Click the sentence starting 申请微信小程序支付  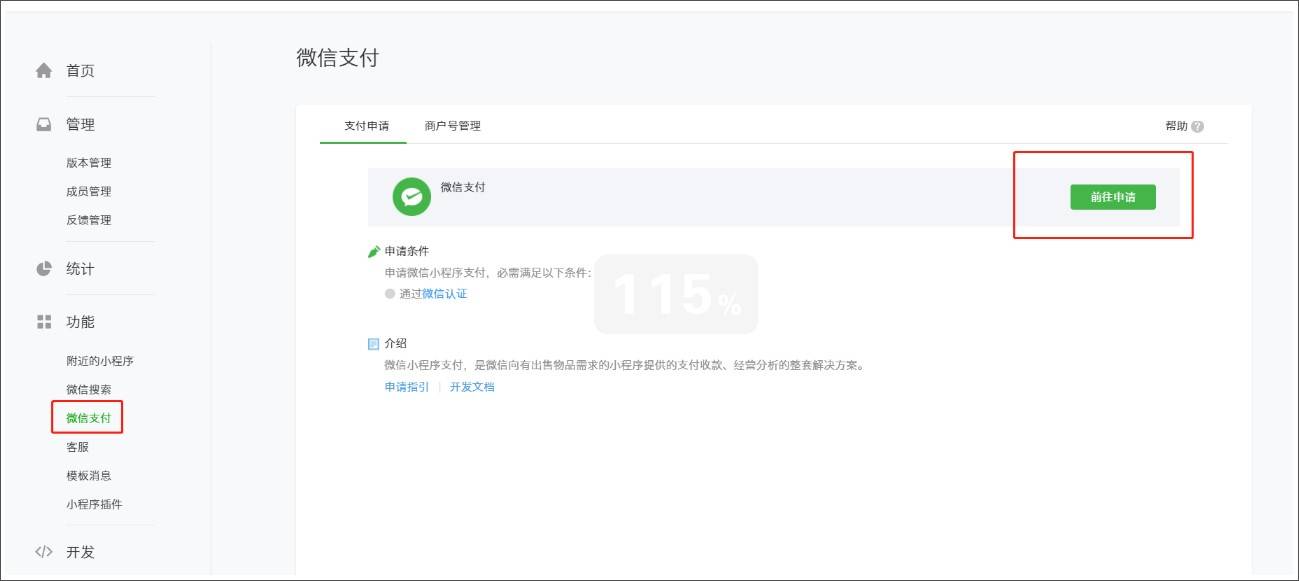[x=488, y=272]
